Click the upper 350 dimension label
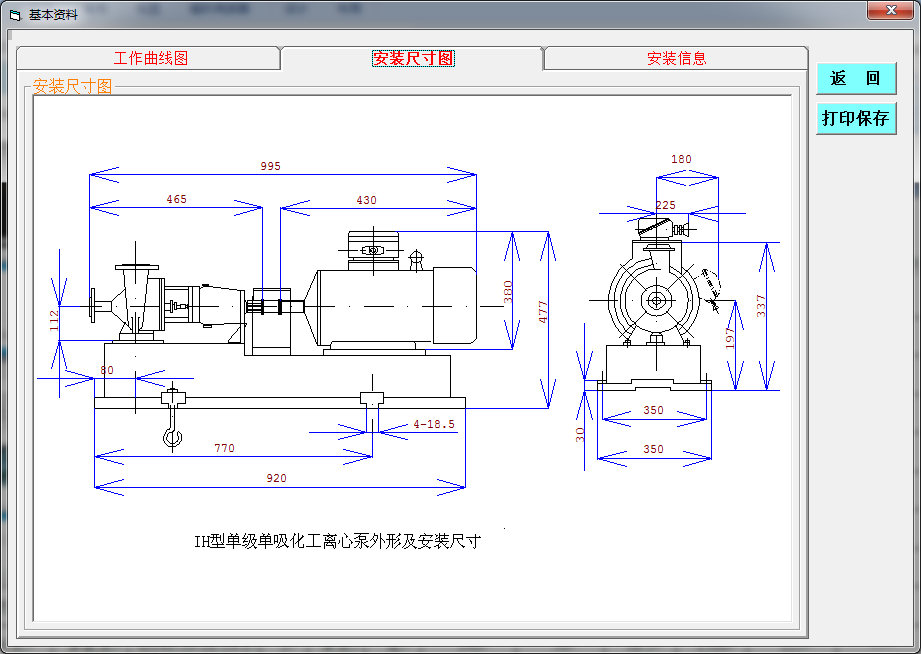 [x=653, y=410]
